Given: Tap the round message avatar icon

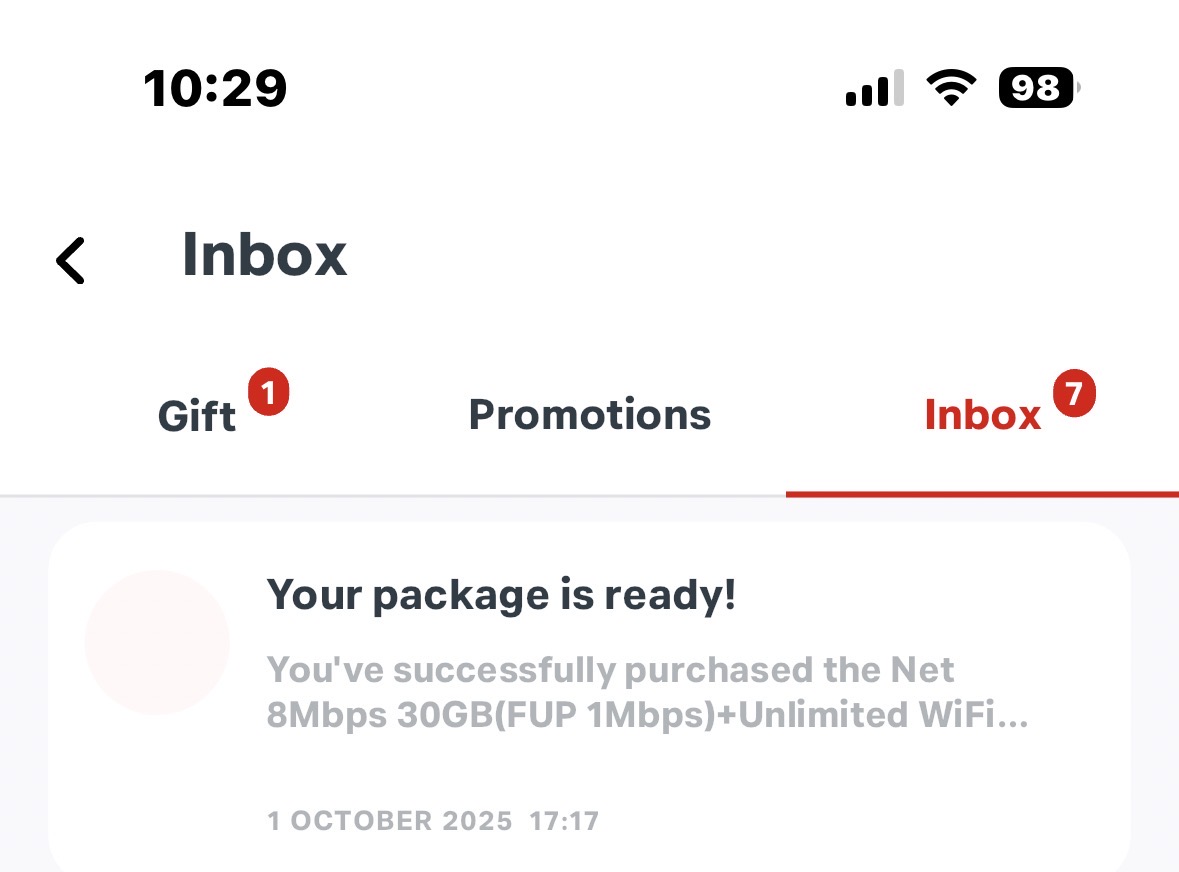Looking at the screenshot, I should (x=157, y=642).
